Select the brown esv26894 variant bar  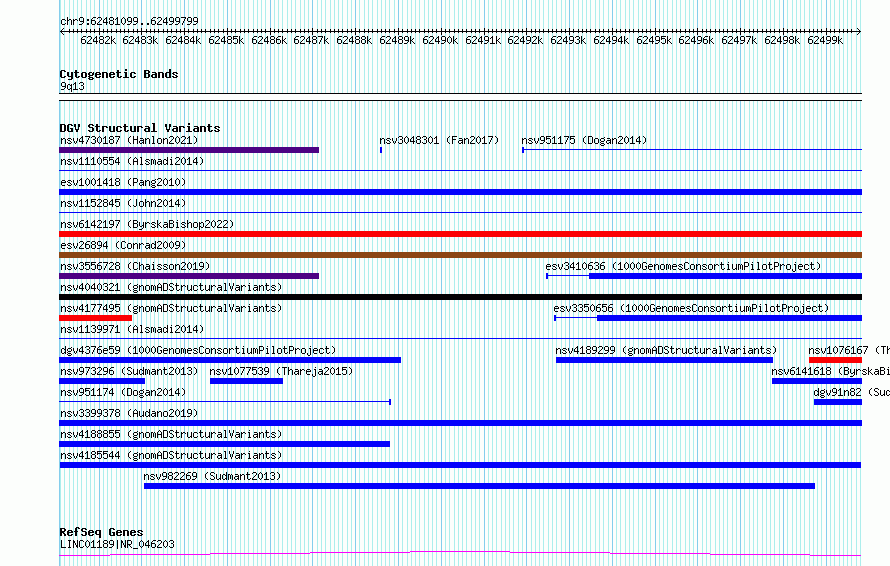(x=460, y=255)
